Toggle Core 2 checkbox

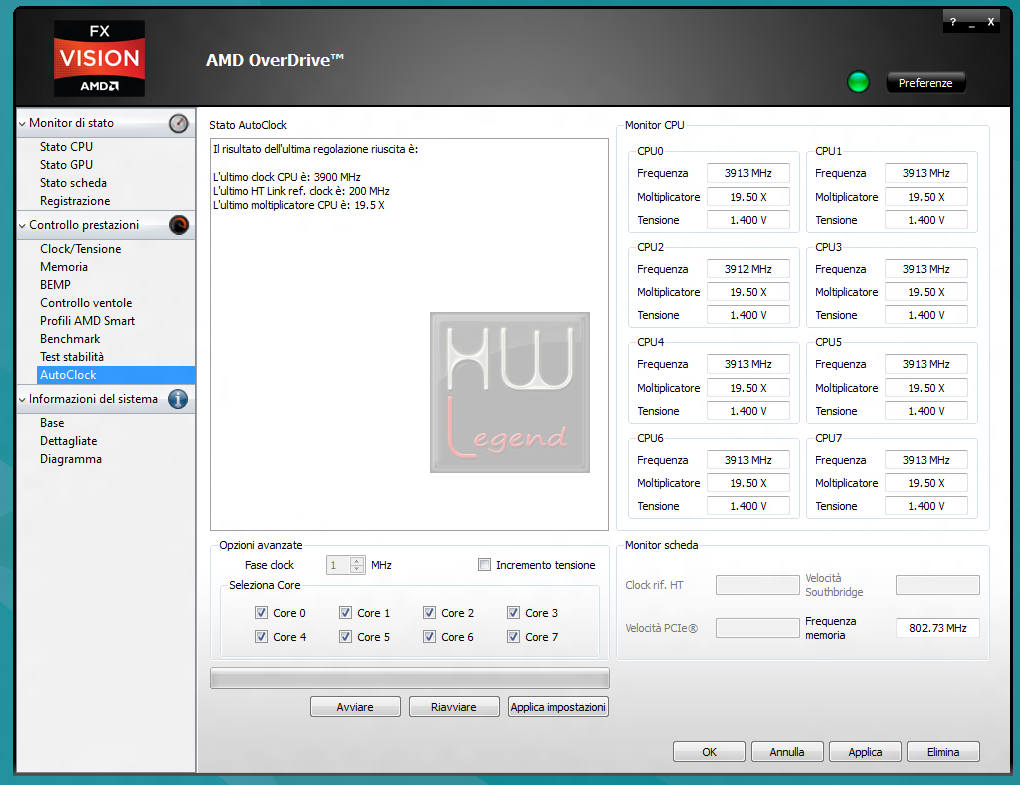tap(429, 613)
